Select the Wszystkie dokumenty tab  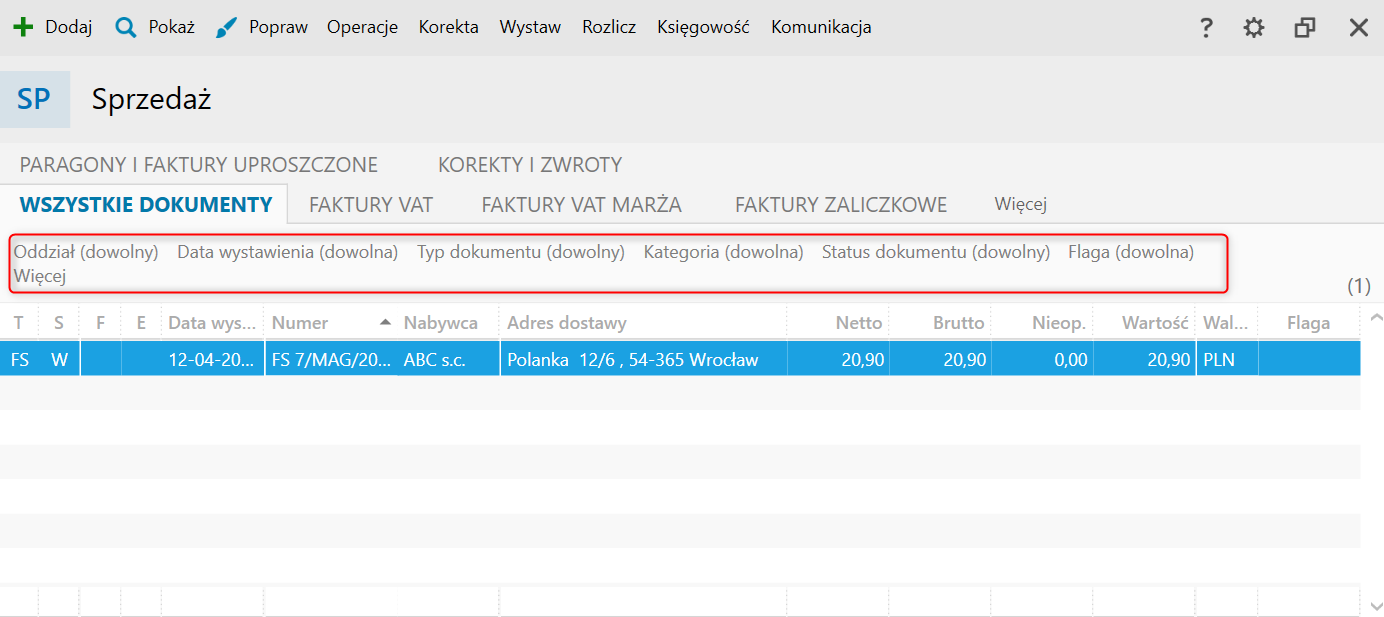(x=146, y=205)
